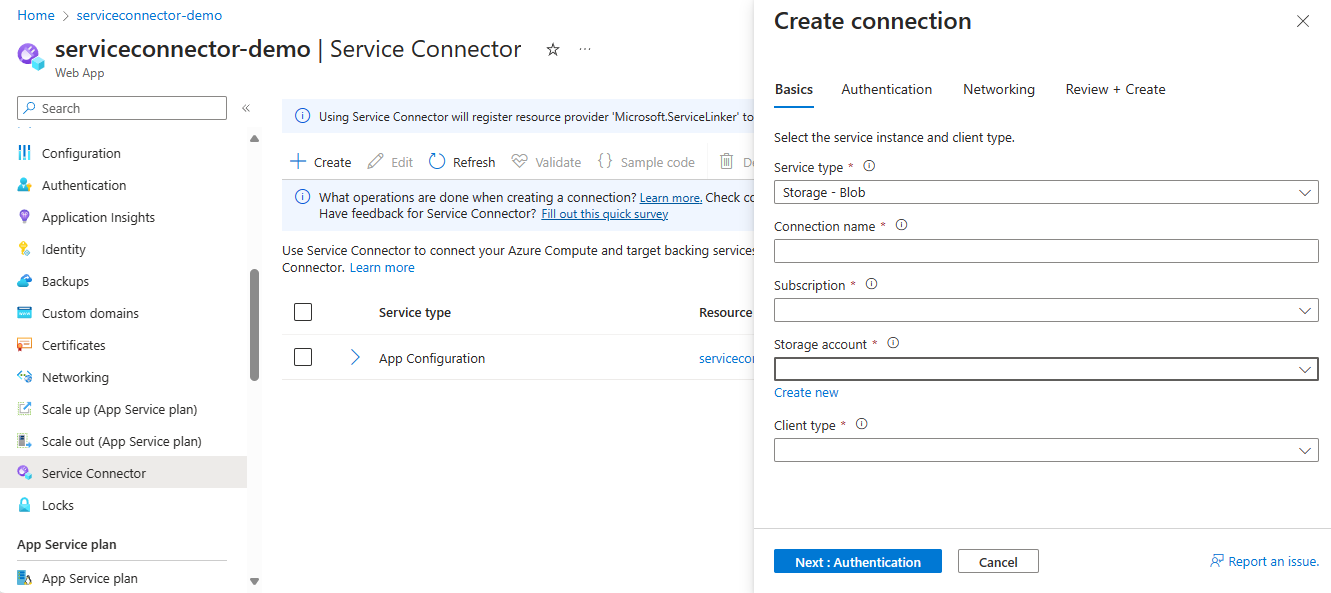1331x593 pixels.
Task: Open Sample code from the toolbar
Action: click(647, 161)
